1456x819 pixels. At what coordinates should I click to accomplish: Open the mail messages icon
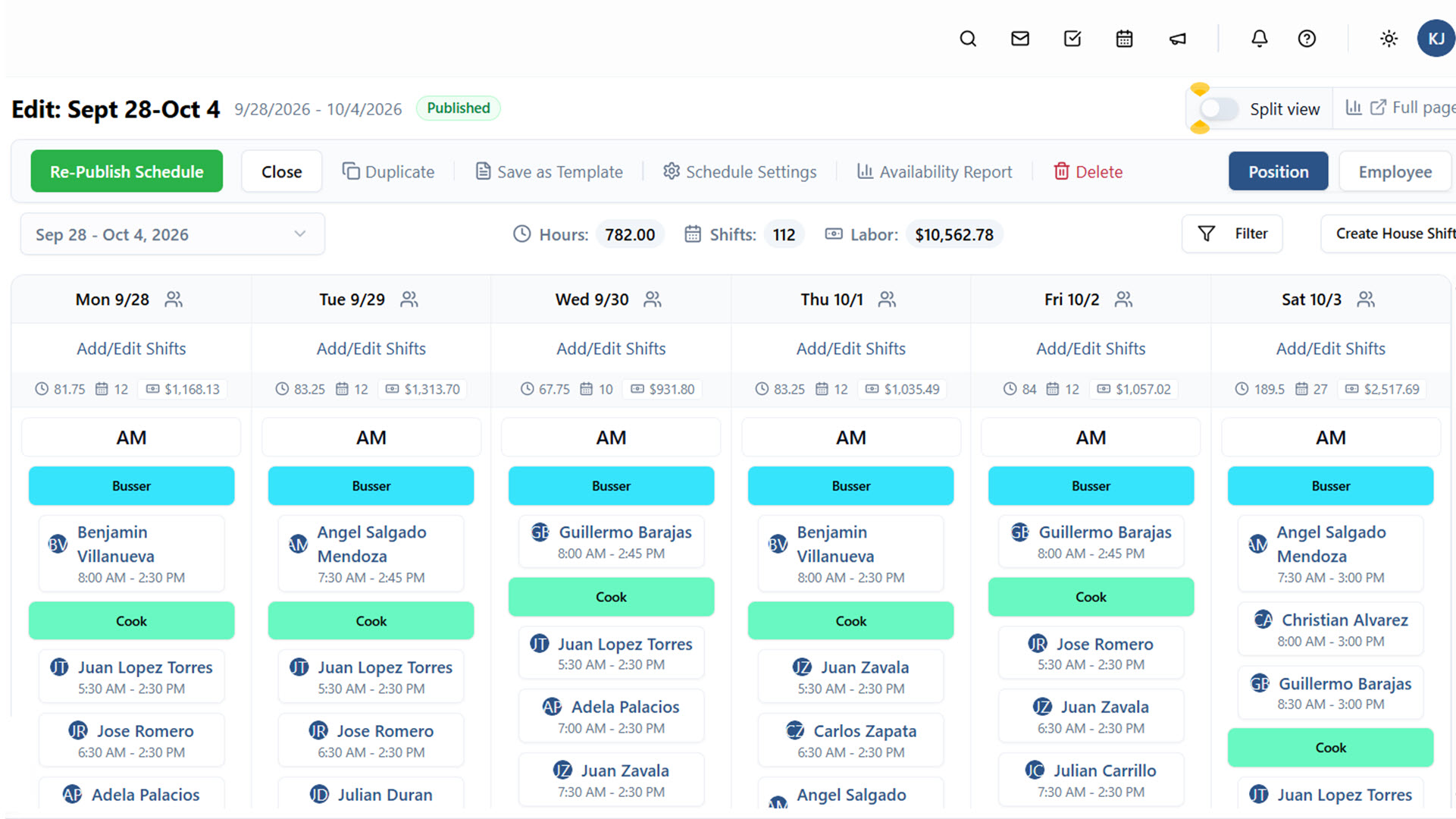point(1020,39)
